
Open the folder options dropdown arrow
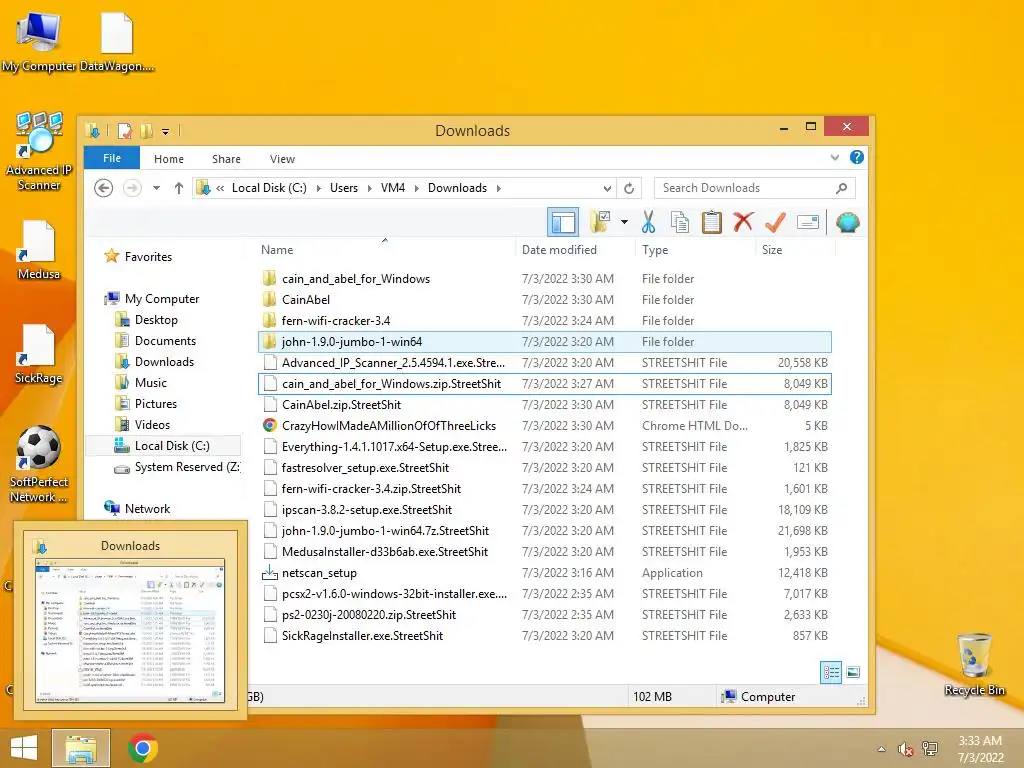click(624, 222)
